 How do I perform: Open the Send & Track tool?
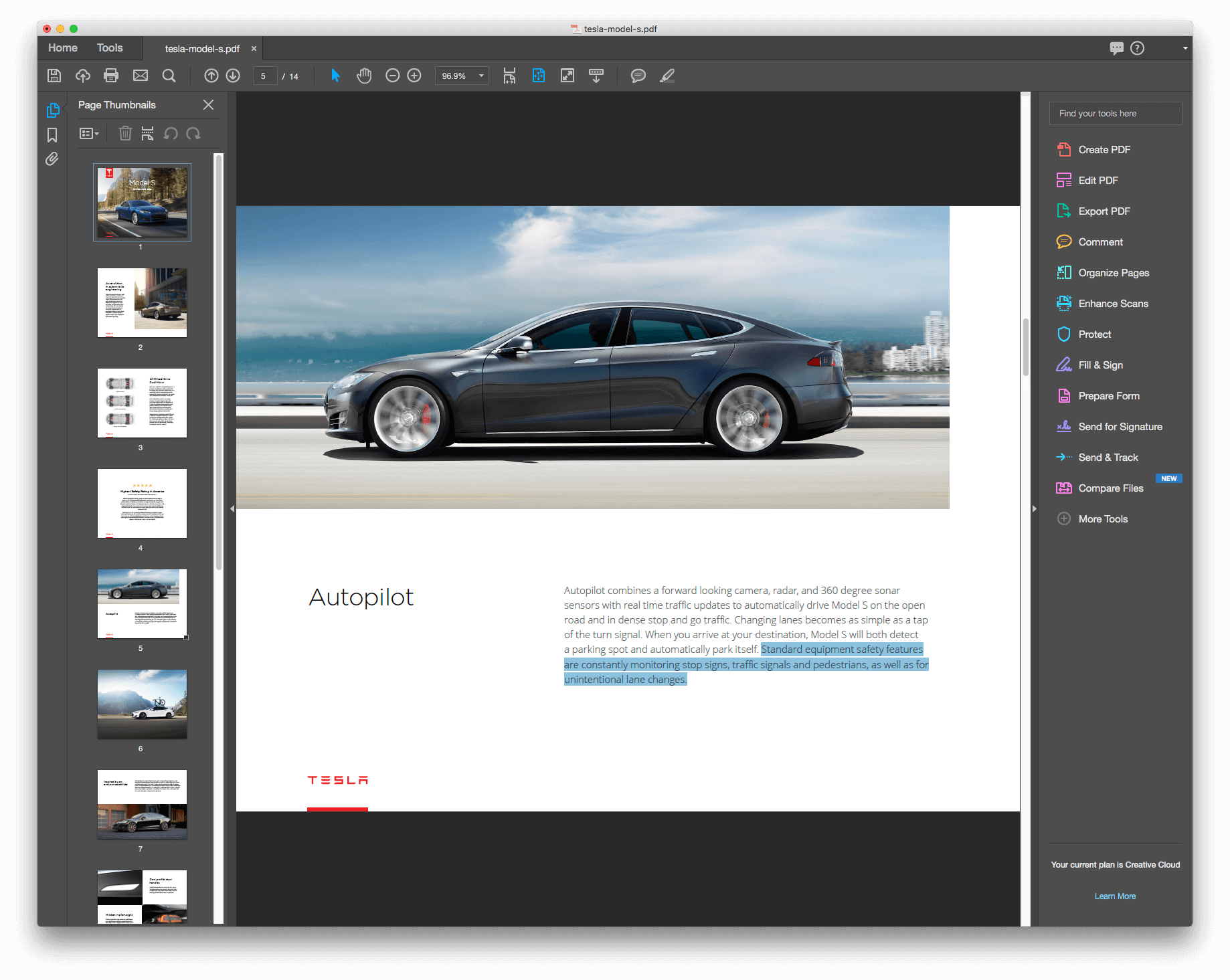tap(1097, 458)
